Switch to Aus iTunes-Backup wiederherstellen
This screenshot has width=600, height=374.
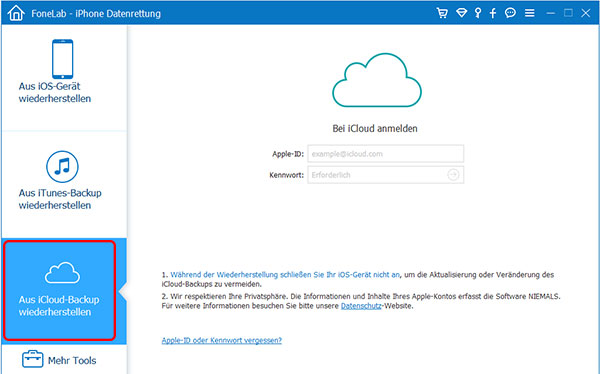(64, 185)
